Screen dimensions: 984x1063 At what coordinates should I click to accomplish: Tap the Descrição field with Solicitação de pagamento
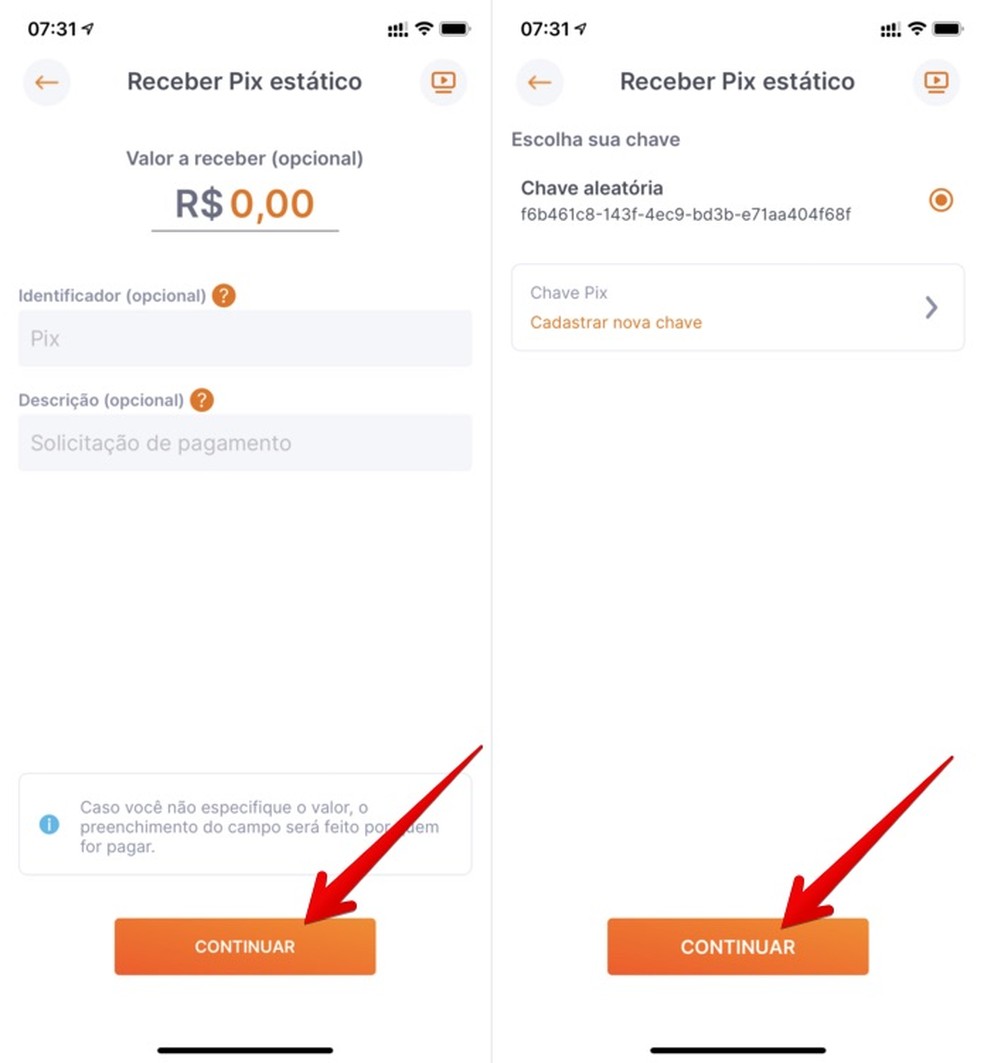click(244, 442)
